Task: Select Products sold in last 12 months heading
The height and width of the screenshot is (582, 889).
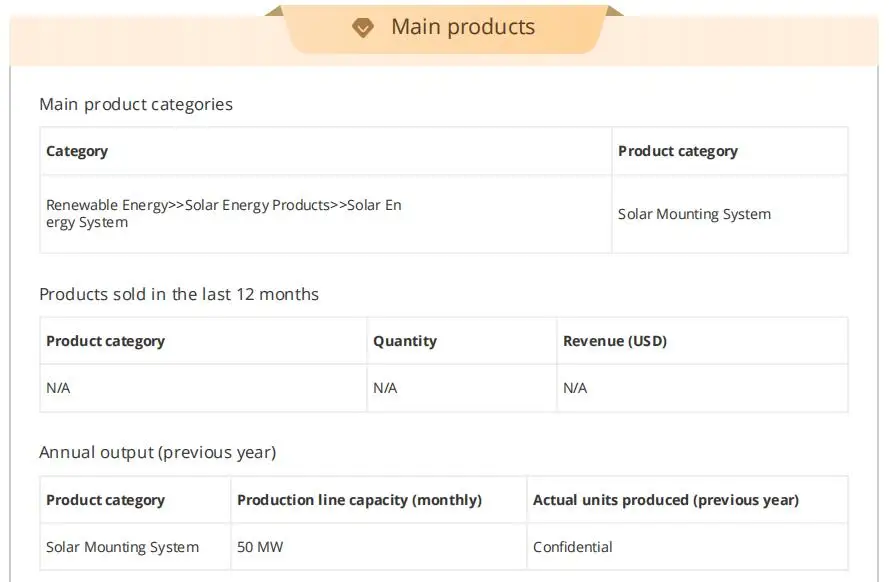Action: pos(179,294)
